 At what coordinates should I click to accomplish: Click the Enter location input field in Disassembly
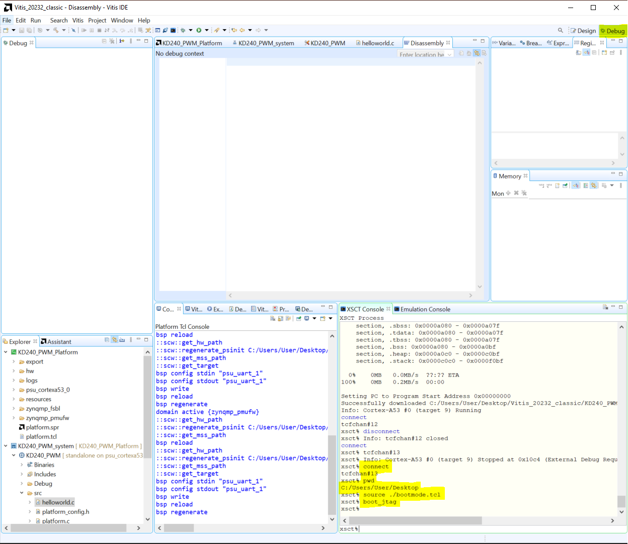(x=421, y=54)
